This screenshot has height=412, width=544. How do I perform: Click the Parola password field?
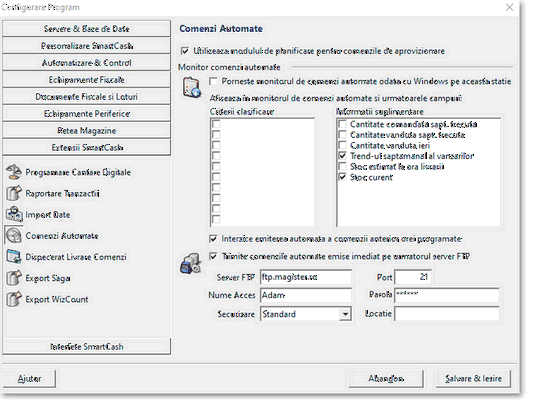tap(447, 295)
